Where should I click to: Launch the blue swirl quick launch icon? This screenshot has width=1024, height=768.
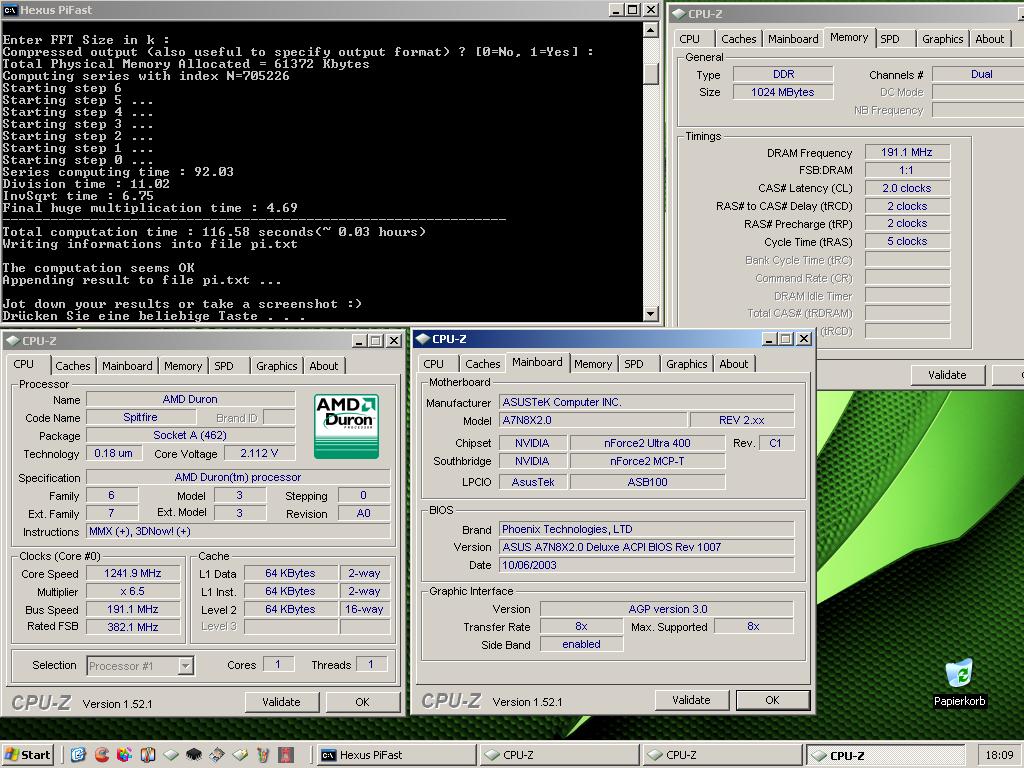tap(78, 755)
